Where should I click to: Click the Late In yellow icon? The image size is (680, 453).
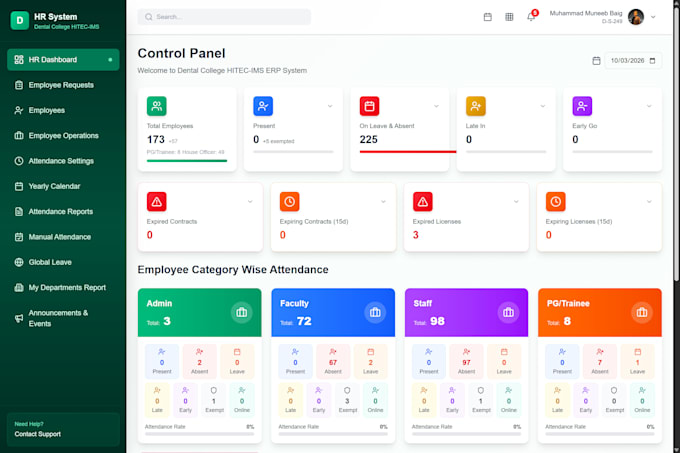point(476,106)
